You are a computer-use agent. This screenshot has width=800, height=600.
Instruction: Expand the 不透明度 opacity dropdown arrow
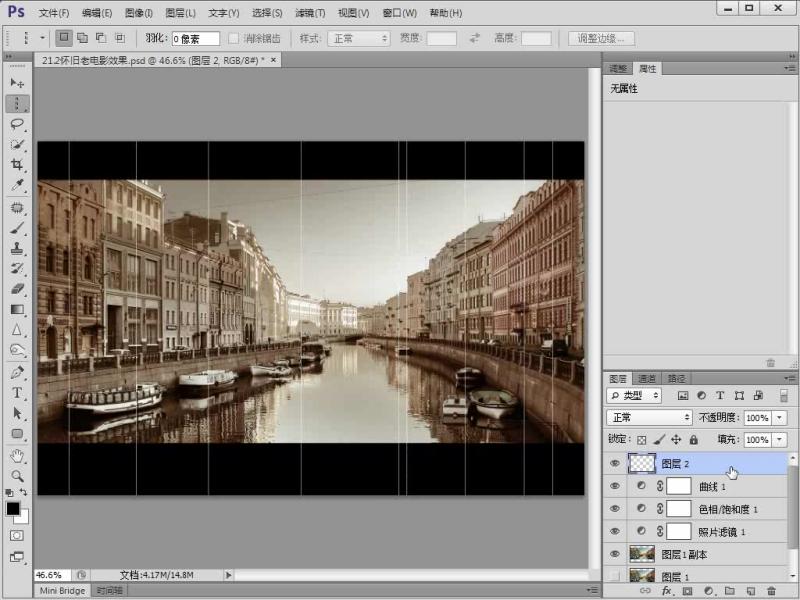pos(780,417)
